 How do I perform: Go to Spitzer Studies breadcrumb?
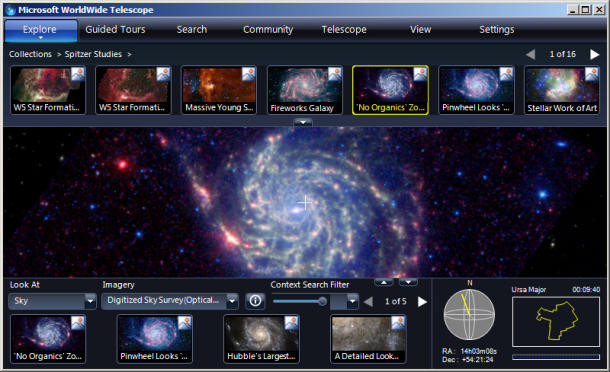pos(93,54)
